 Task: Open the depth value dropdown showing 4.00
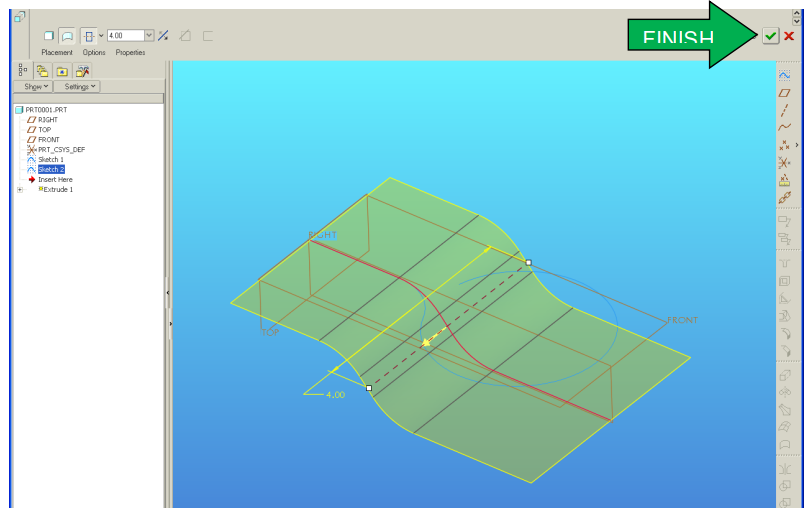coord(149,36)
